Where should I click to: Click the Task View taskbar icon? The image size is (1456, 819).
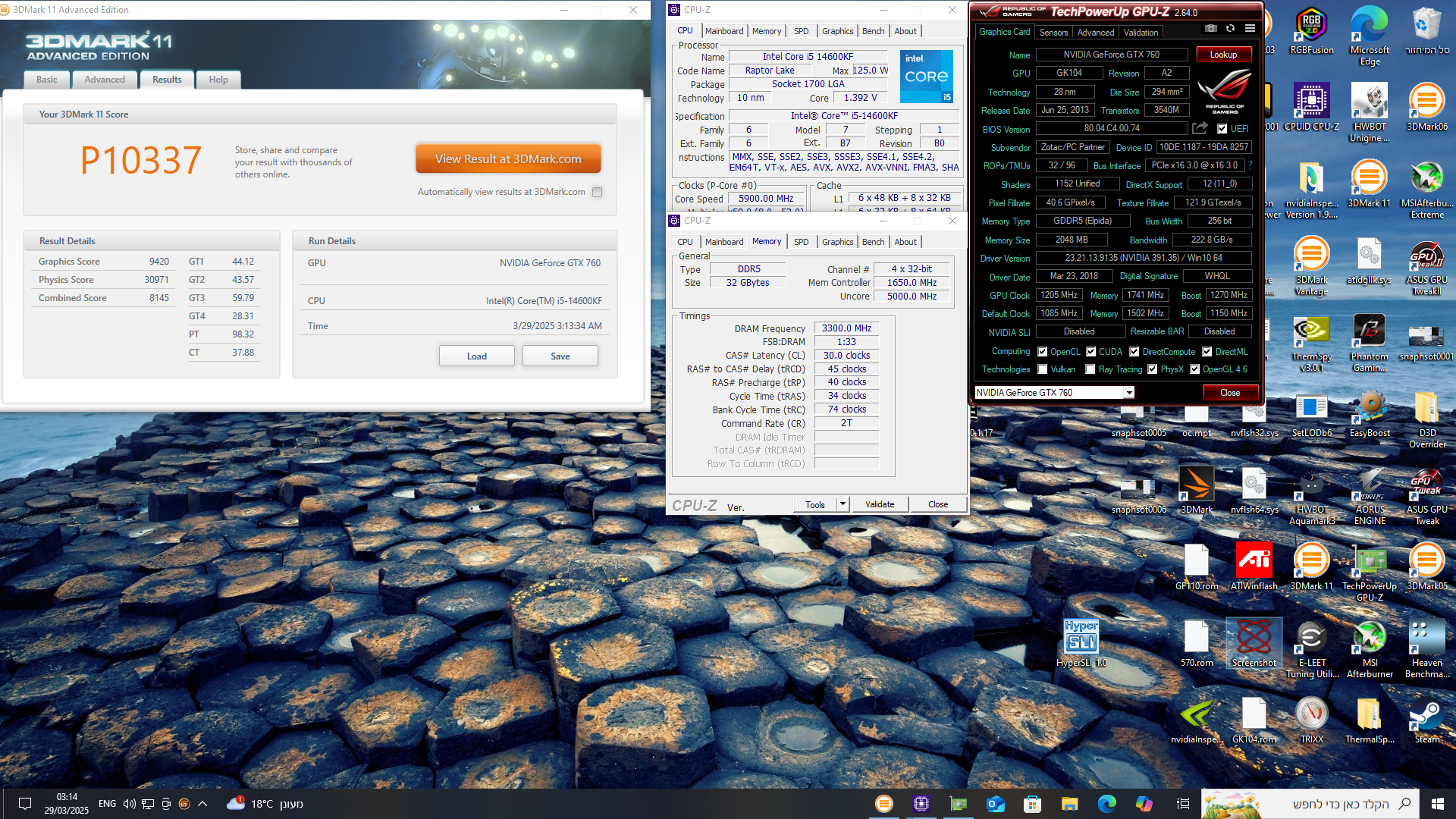coord(1182,804)
